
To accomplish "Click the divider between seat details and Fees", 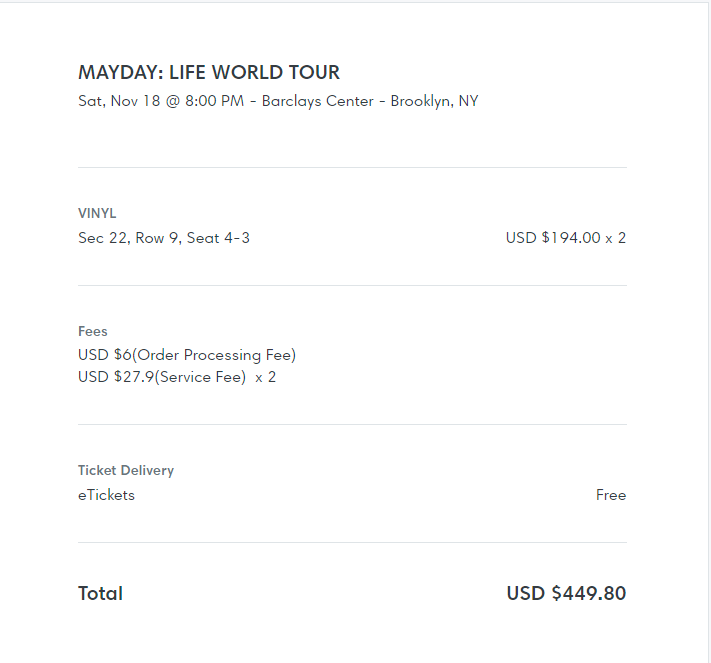I will 352,285.
